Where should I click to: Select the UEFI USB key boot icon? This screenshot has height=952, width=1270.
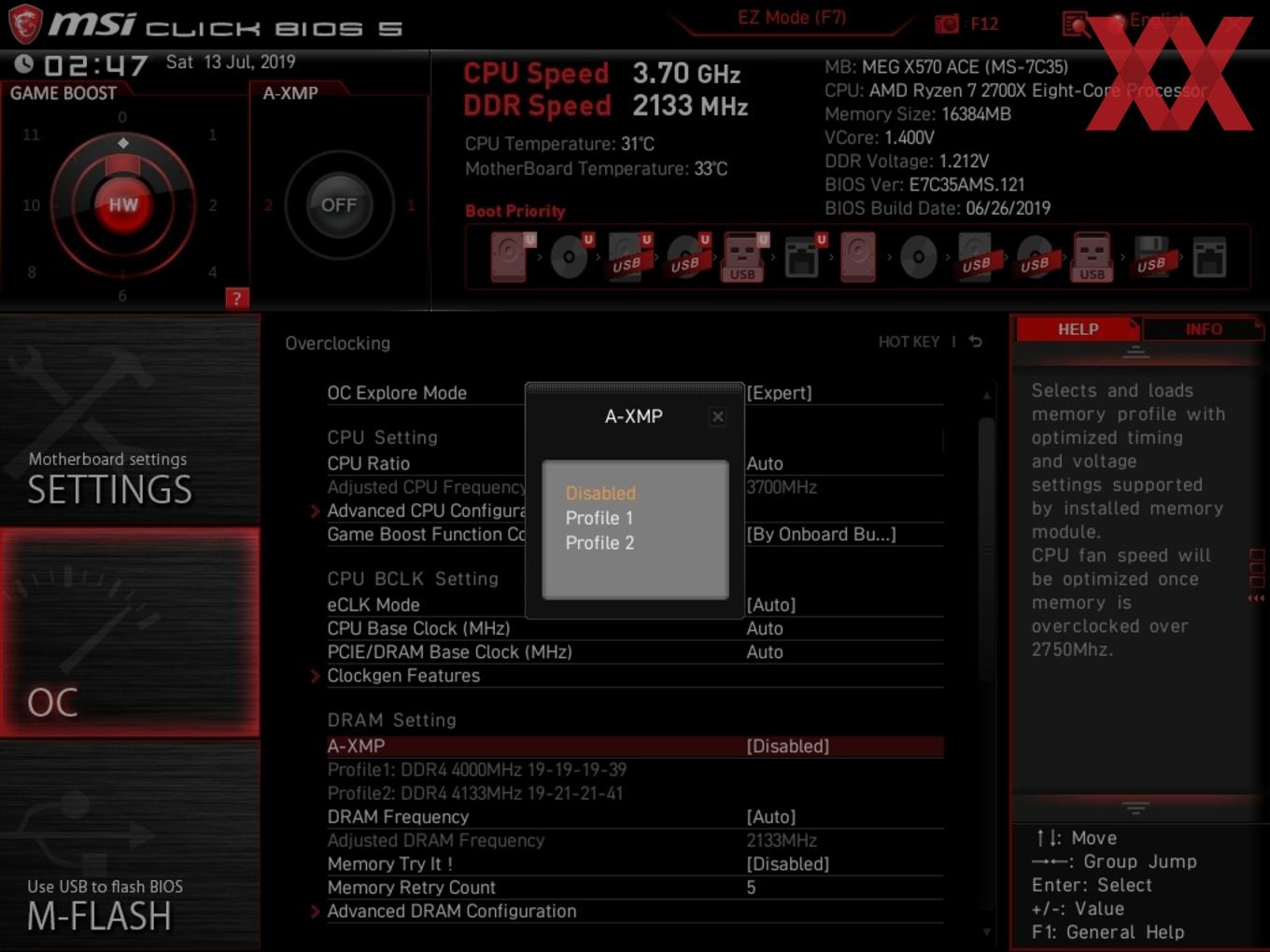(x=743, y=257)
